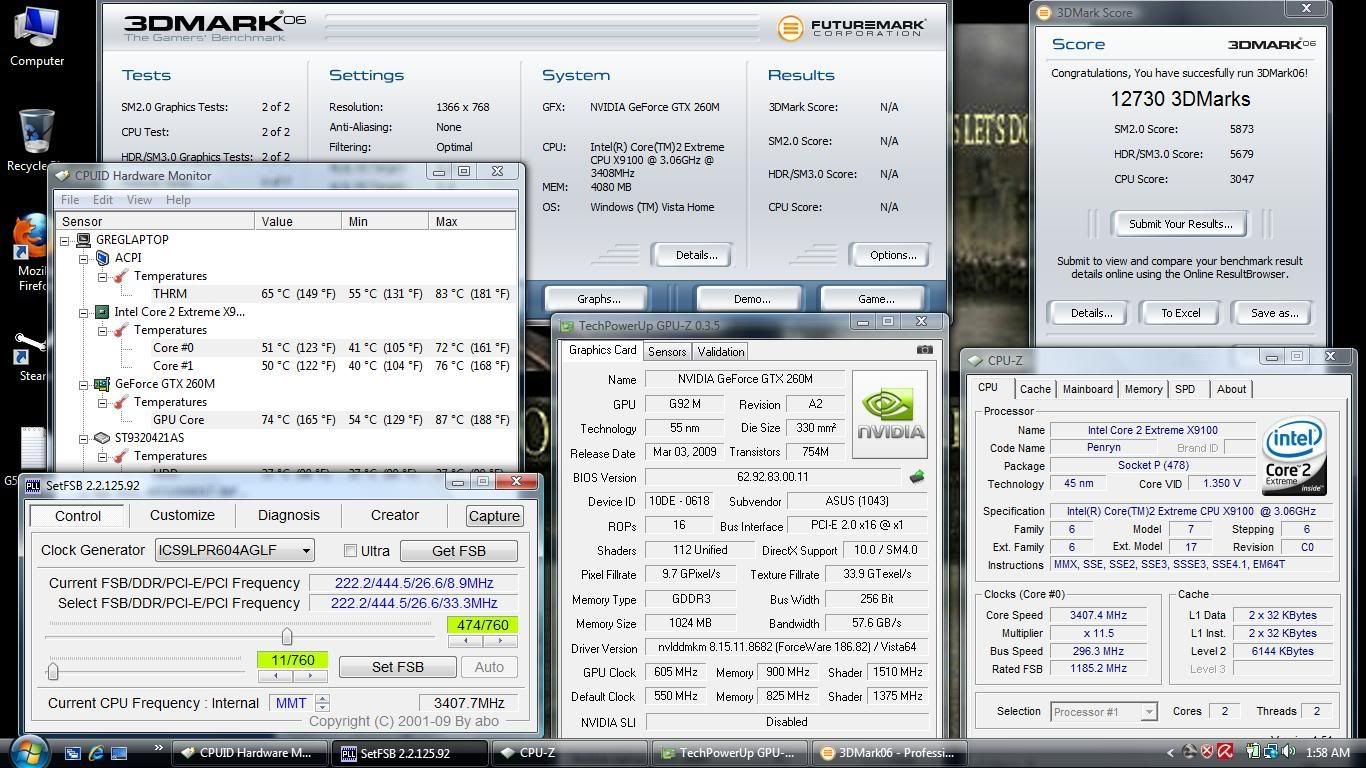The width and height of the screenshot is (1366, 768).
Task: Open the Computer desktop icon
Action: [37, 35]
